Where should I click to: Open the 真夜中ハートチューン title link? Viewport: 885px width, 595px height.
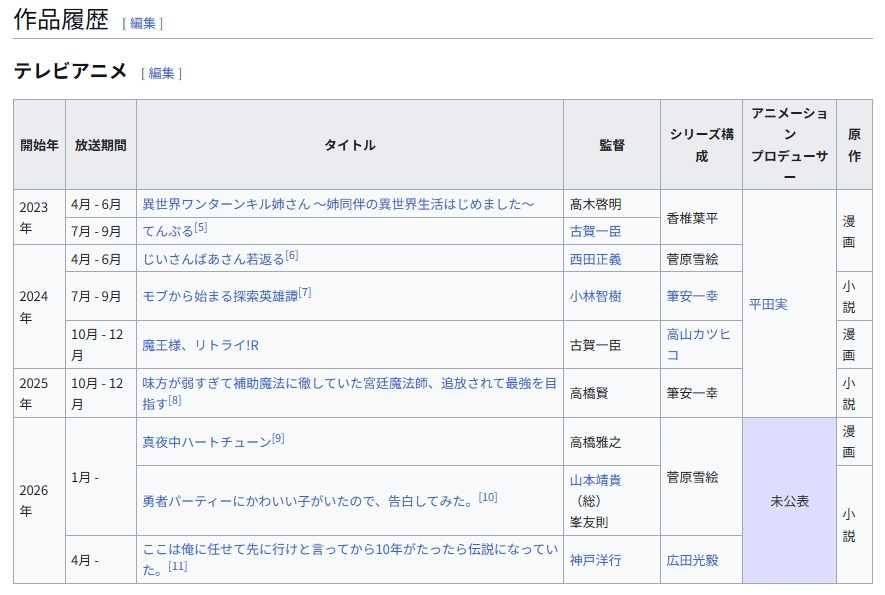click(206, 442)
